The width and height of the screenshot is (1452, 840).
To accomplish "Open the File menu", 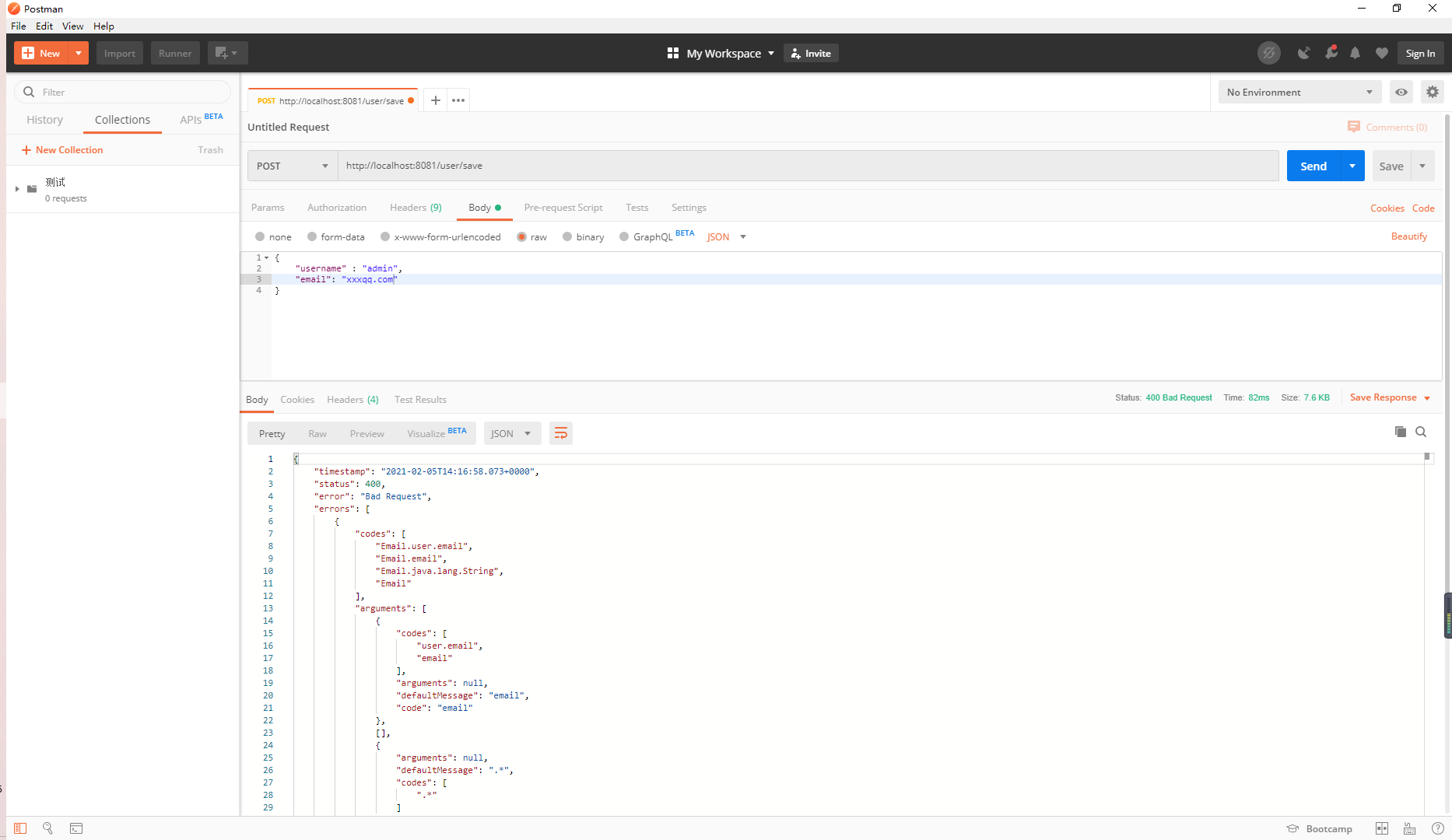I will pyautogui.click(x=19, y=26).
